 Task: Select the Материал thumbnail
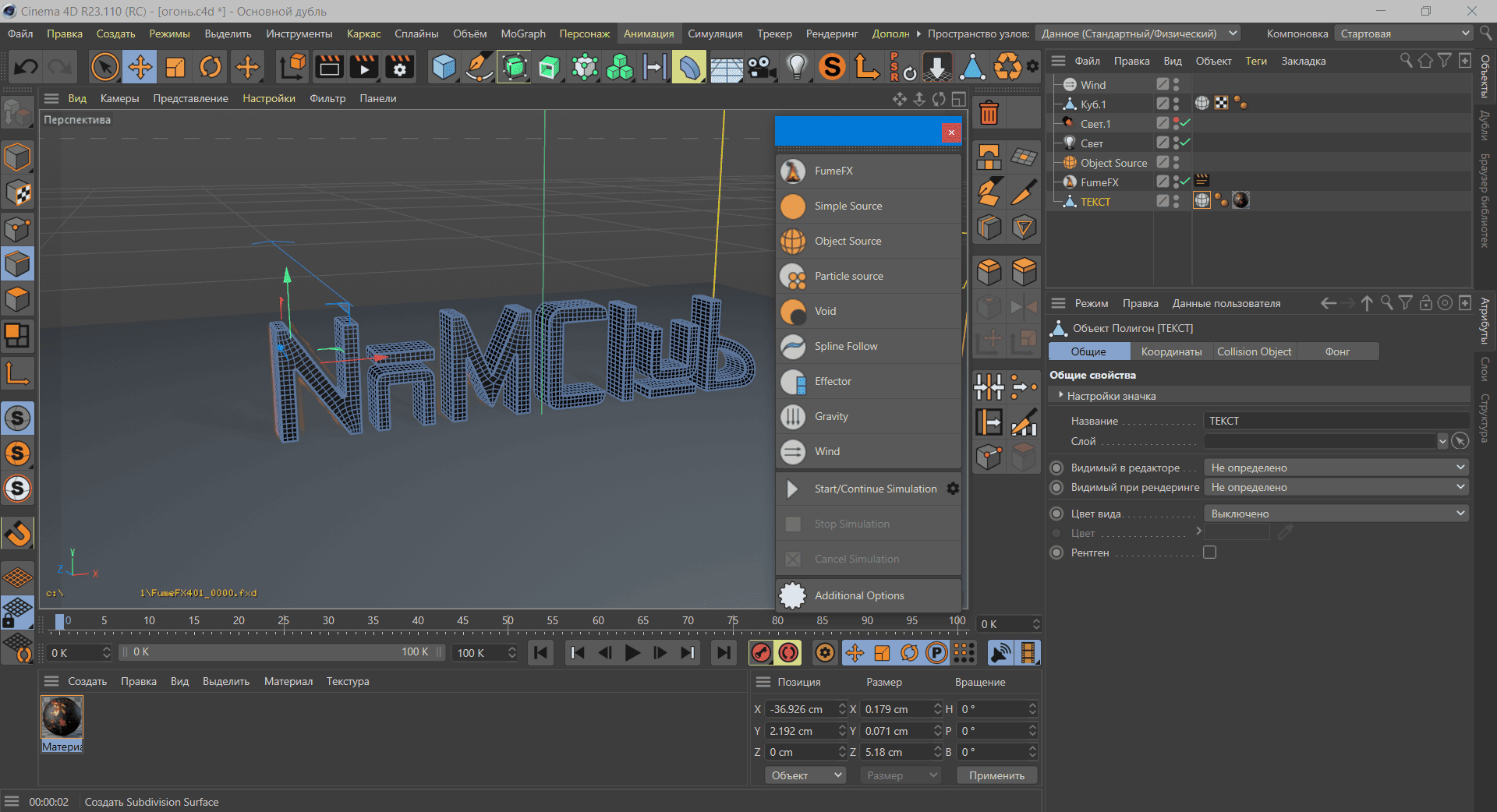pyautogui.click(x=62, y=718)
